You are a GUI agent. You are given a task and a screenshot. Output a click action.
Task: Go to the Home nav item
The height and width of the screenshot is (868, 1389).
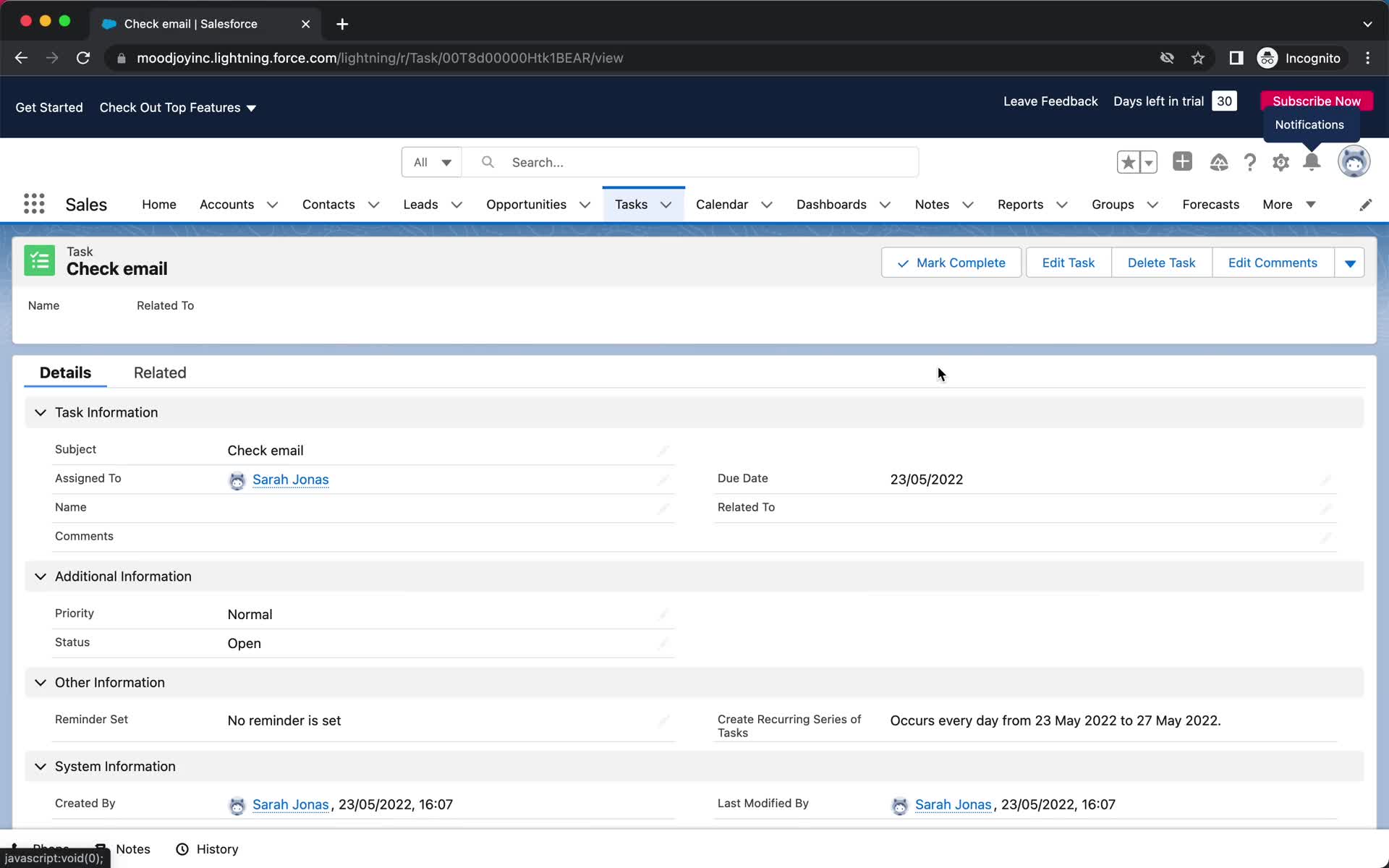(x=159, y=205)
